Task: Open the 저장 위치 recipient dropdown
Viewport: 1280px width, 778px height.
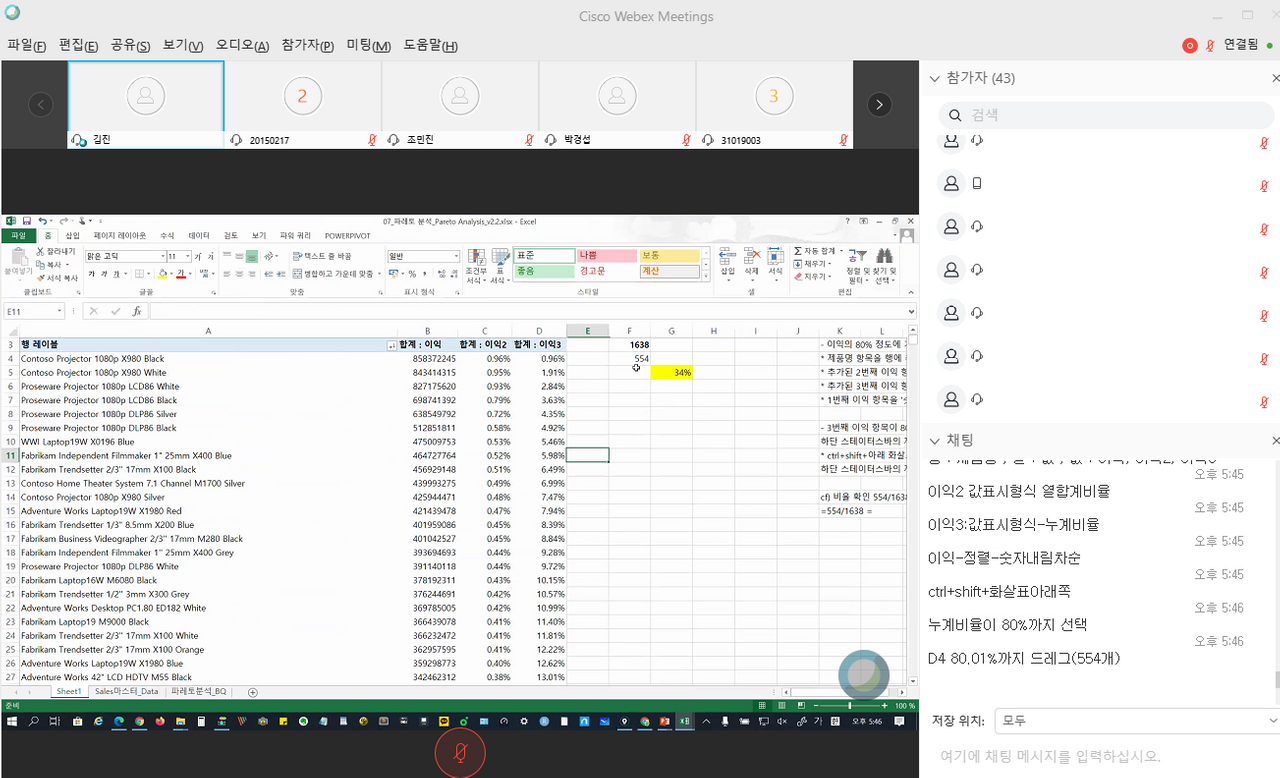Action: coord(1138,720)
